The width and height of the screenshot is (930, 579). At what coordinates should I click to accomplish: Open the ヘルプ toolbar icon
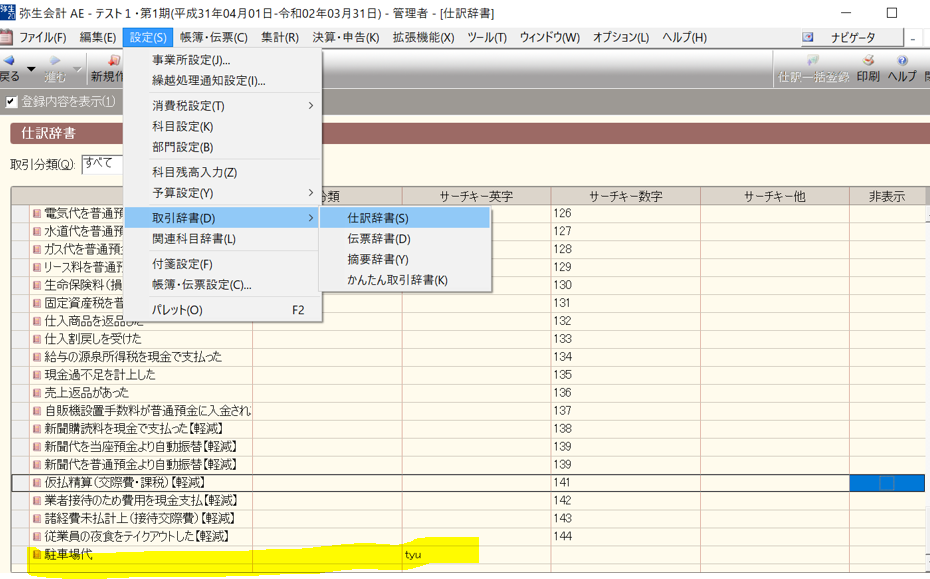coord(902,67)
